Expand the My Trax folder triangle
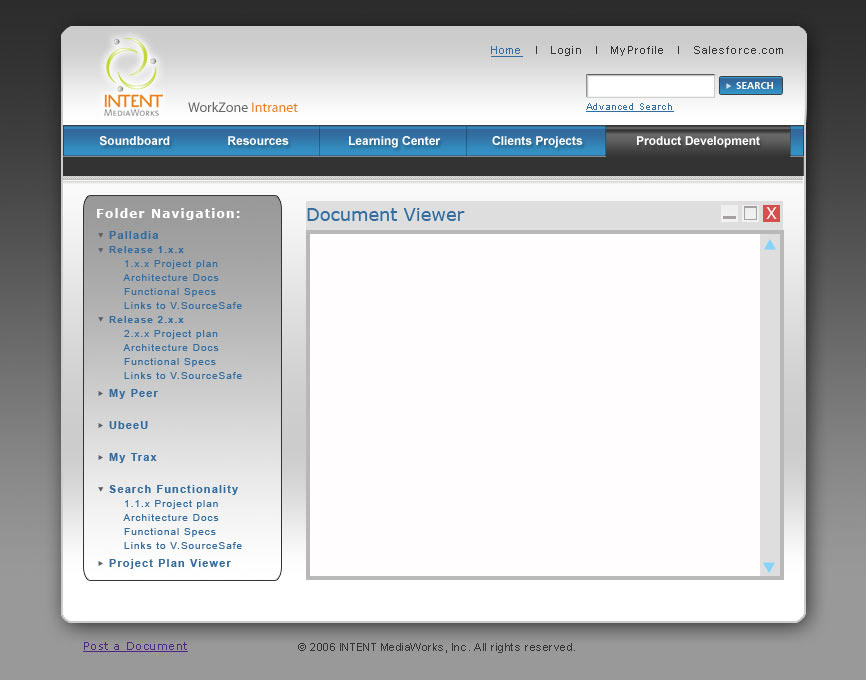Image resolution: width=866 pixels, height=680 pixels. click(101, 457)
